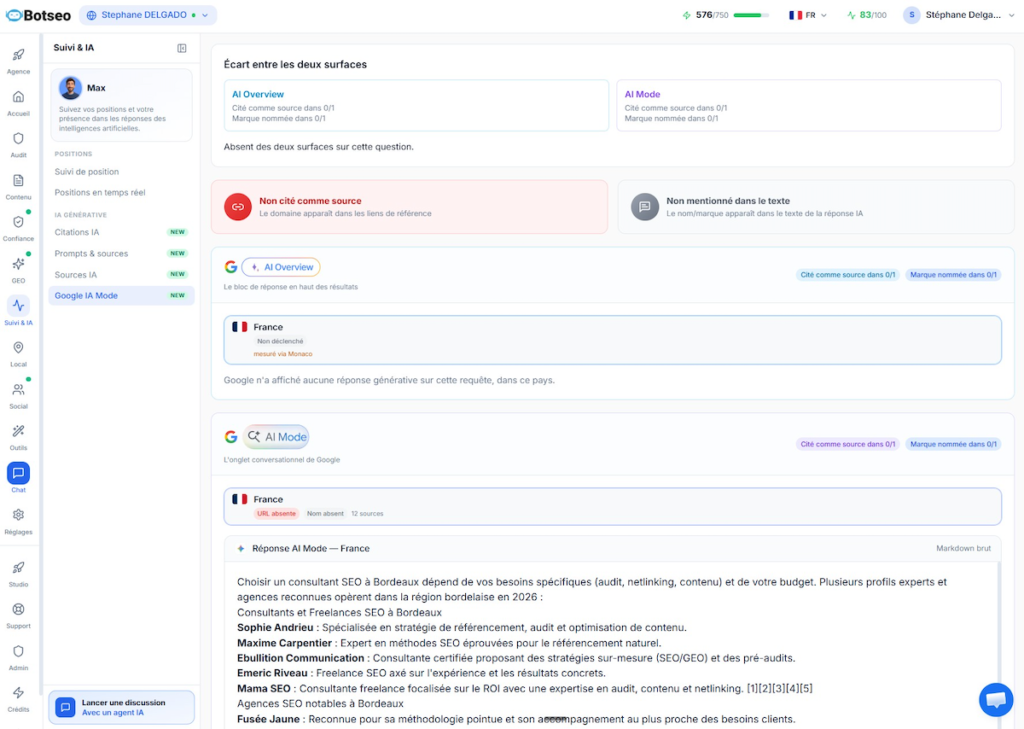The width and height of the screenshot is (1024, 729).
Task: Toggle the Markdown brut view
Action: click(x=963, y=548)
